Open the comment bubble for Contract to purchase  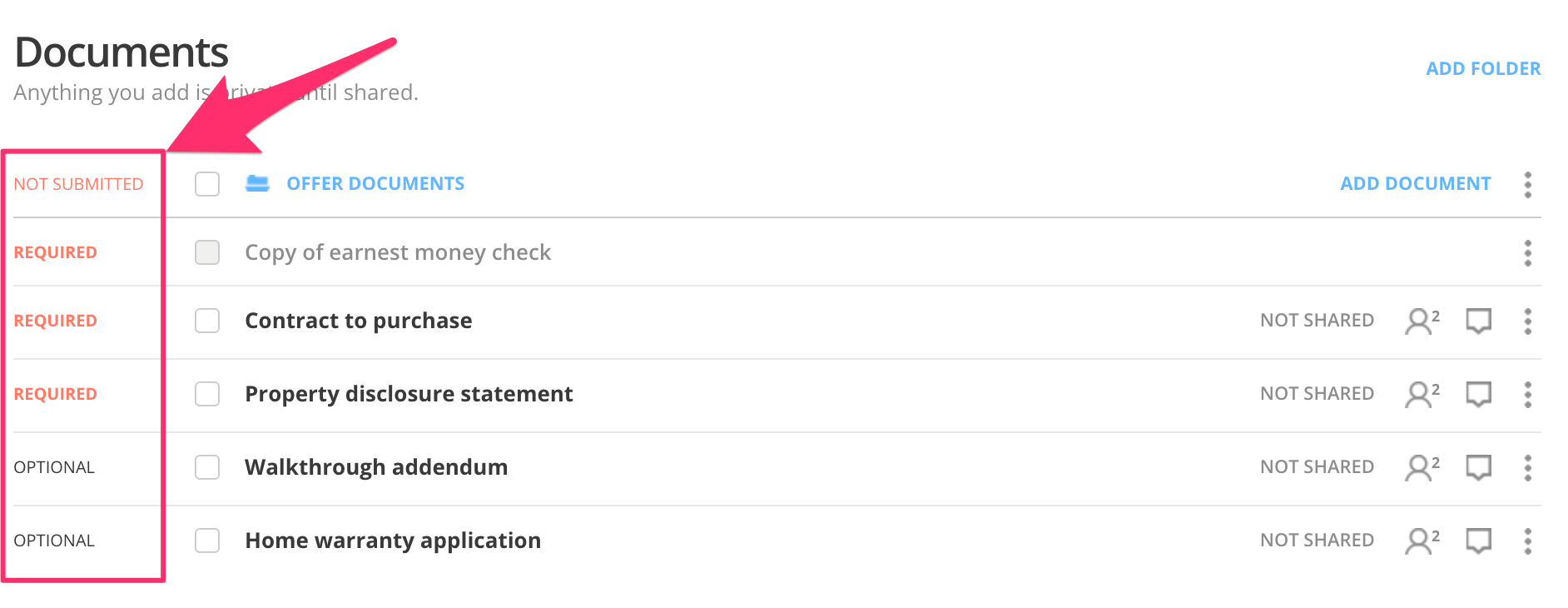click(1477, 320)
